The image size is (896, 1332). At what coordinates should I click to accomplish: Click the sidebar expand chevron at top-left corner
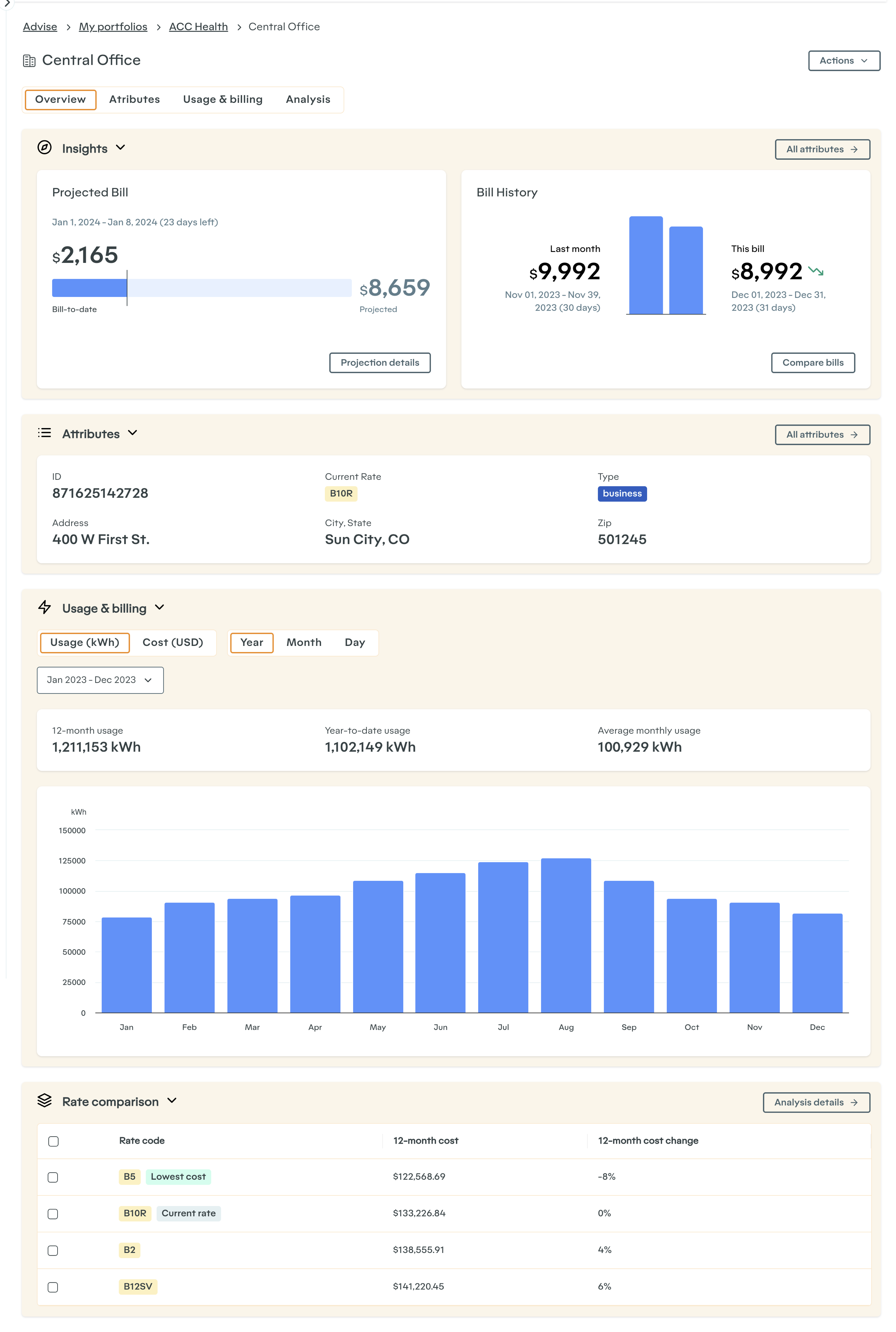[x=7, y=3]
